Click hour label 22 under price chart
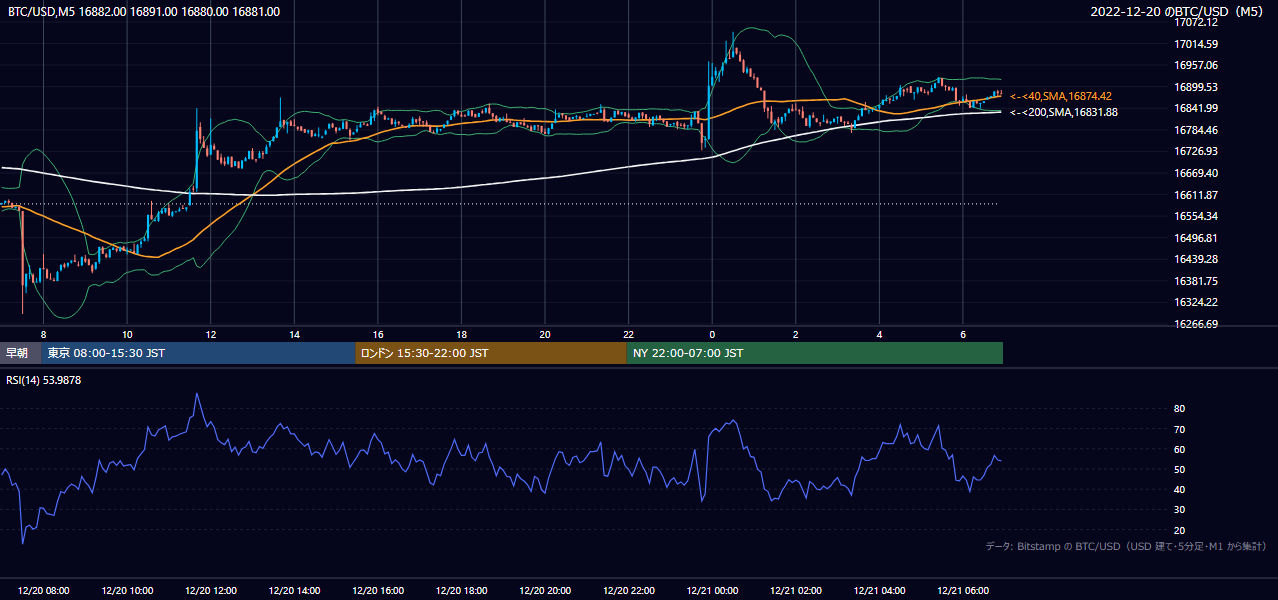Image resolution: width=1278 pixels, height=600 pixels. 628,334
